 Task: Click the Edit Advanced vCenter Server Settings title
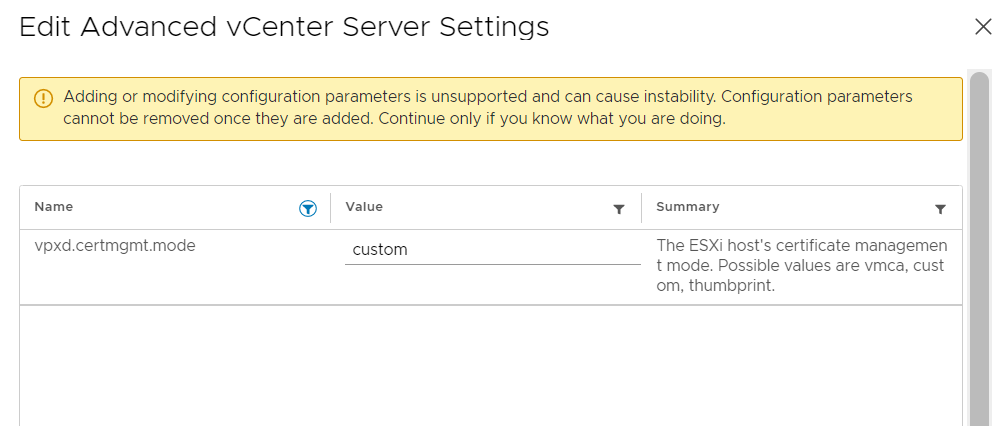(284, 27)
